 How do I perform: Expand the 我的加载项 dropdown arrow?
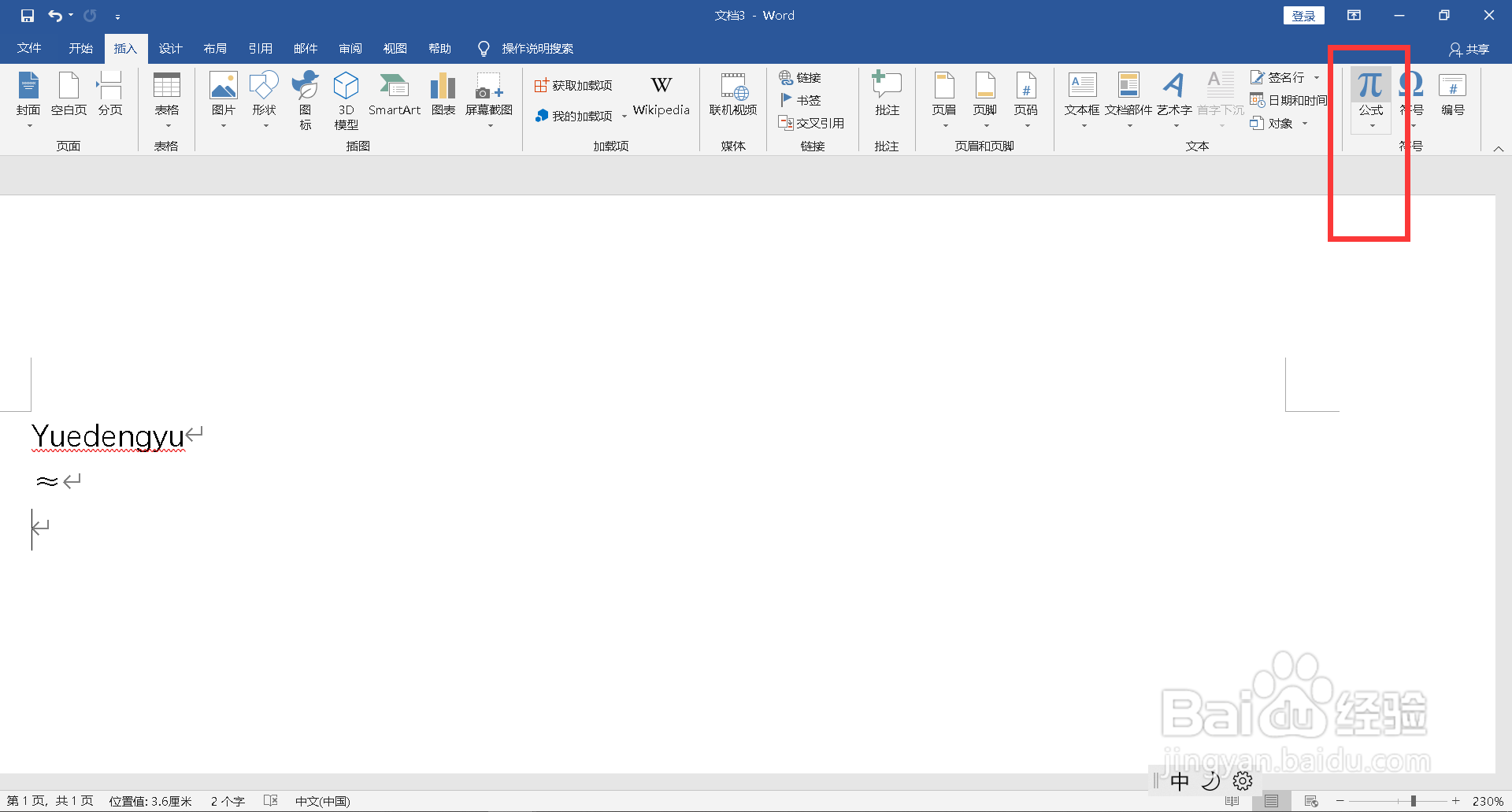(x=624, y=117)
